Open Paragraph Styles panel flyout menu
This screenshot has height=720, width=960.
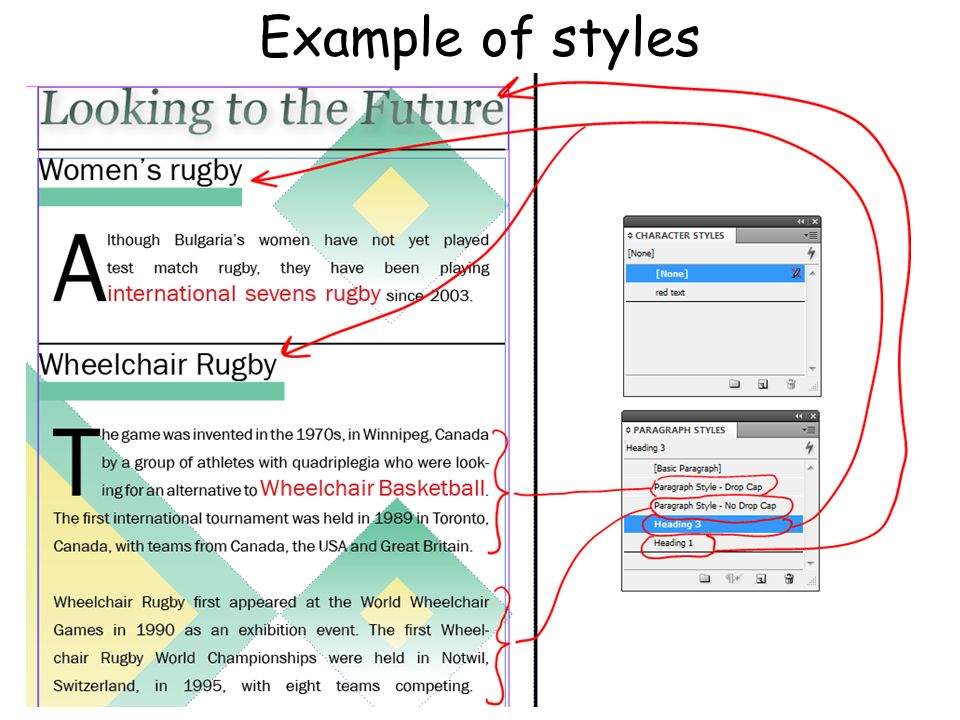coord(809,430)
